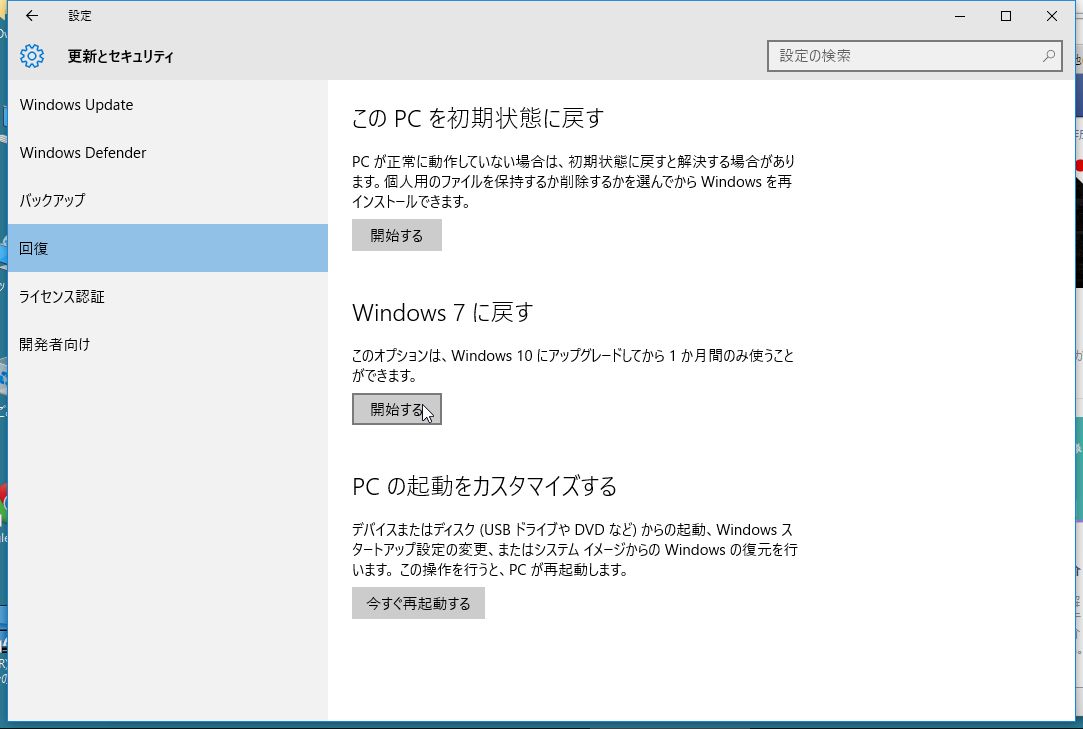Click the search magnifier icon
The height and width of the screenshot is (729, 1083).
tap(1048, 56)
